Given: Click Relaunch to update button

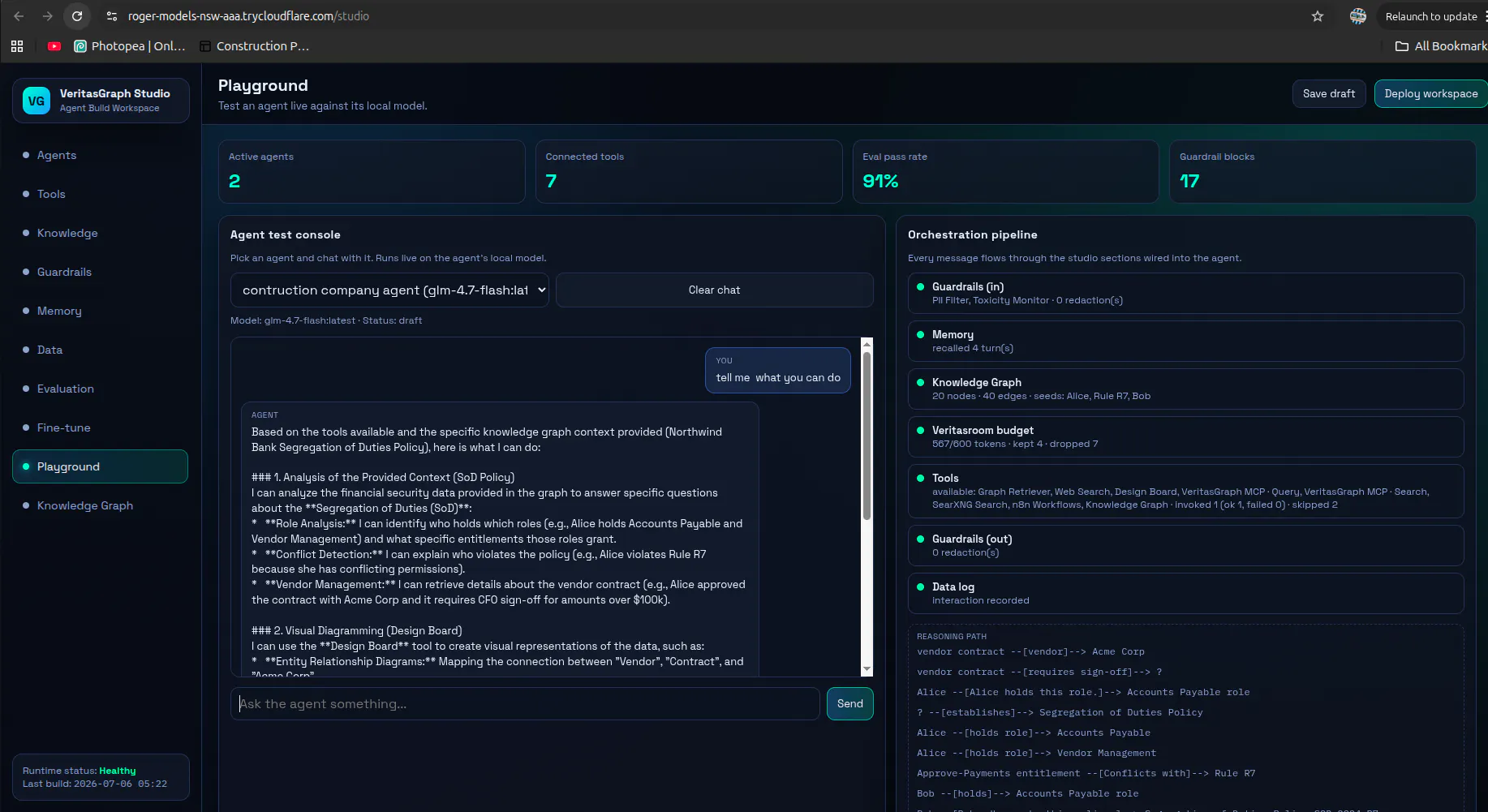Looking at the screenshot, I should (x=1431, y=16).
